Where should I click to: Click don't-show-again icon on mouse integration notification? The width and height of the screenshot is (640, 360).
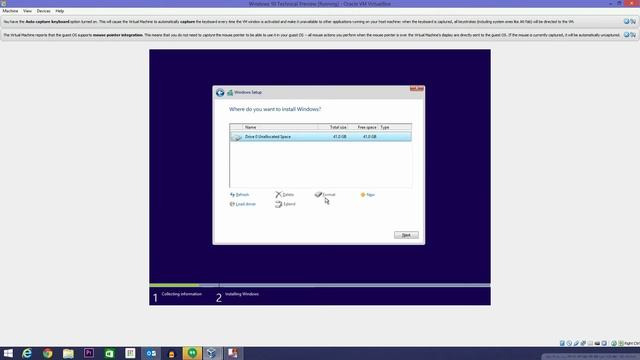[x=633, y=35]
